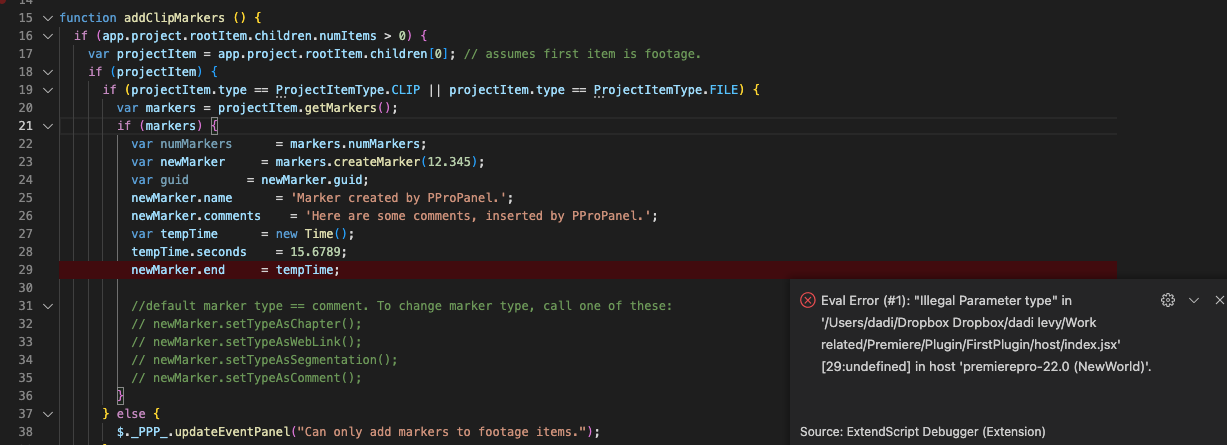Click line number 29 in the gutter
This screenshot has height=445, width=1227.
click(26, 270)
